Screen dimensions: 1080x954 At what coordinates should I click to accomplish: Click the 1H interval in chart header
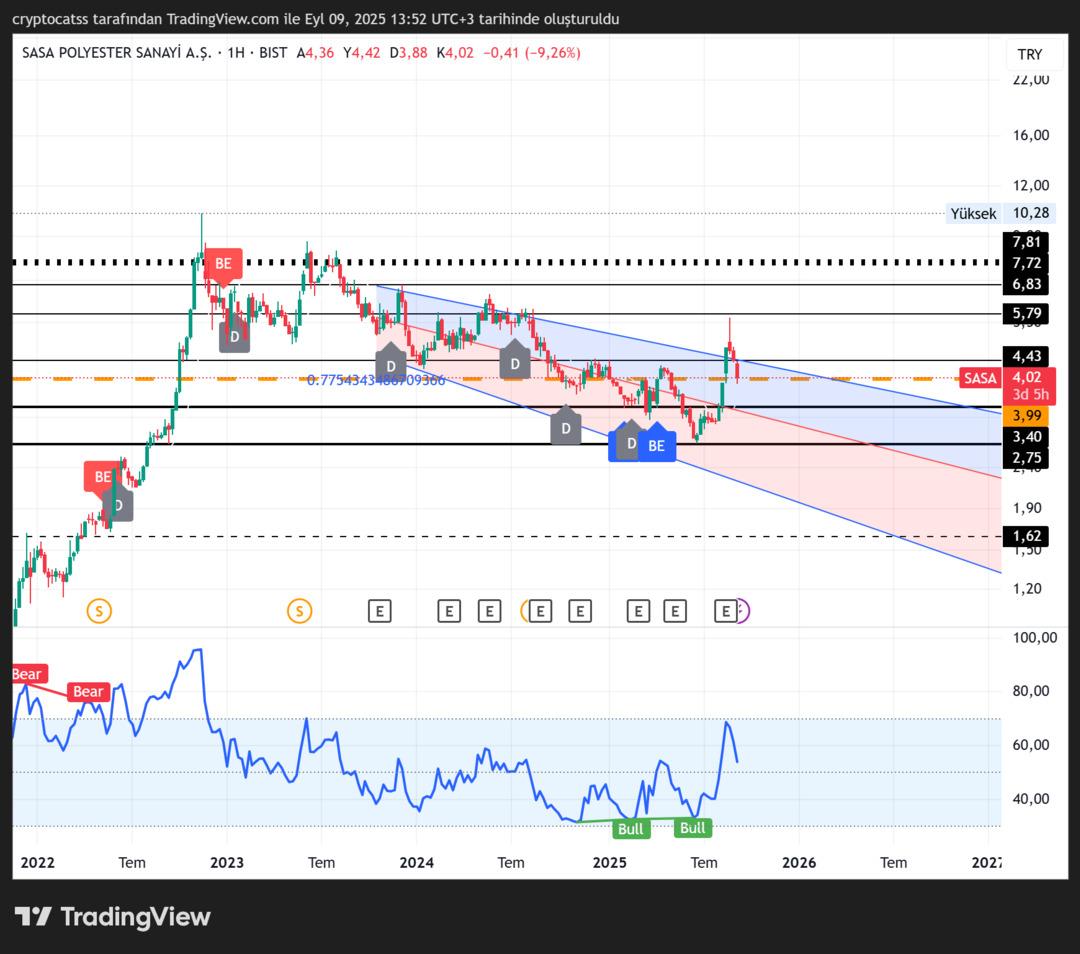click(236, 53)
